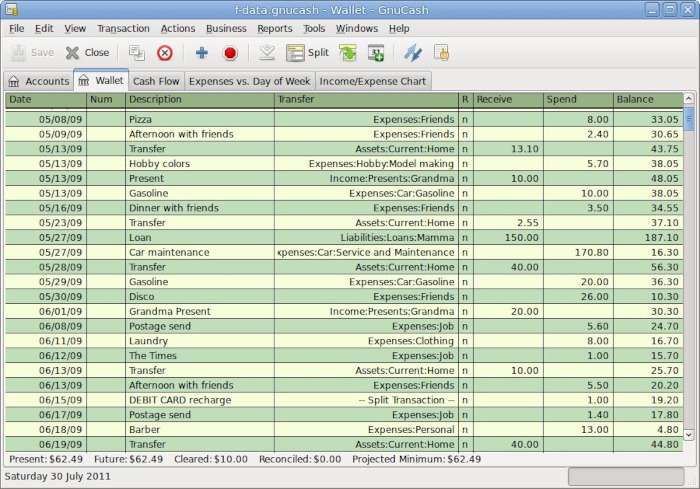Schedule transaction with the calendar-plus icon
This screenshot has height=489, width=700.
point(376,53)
